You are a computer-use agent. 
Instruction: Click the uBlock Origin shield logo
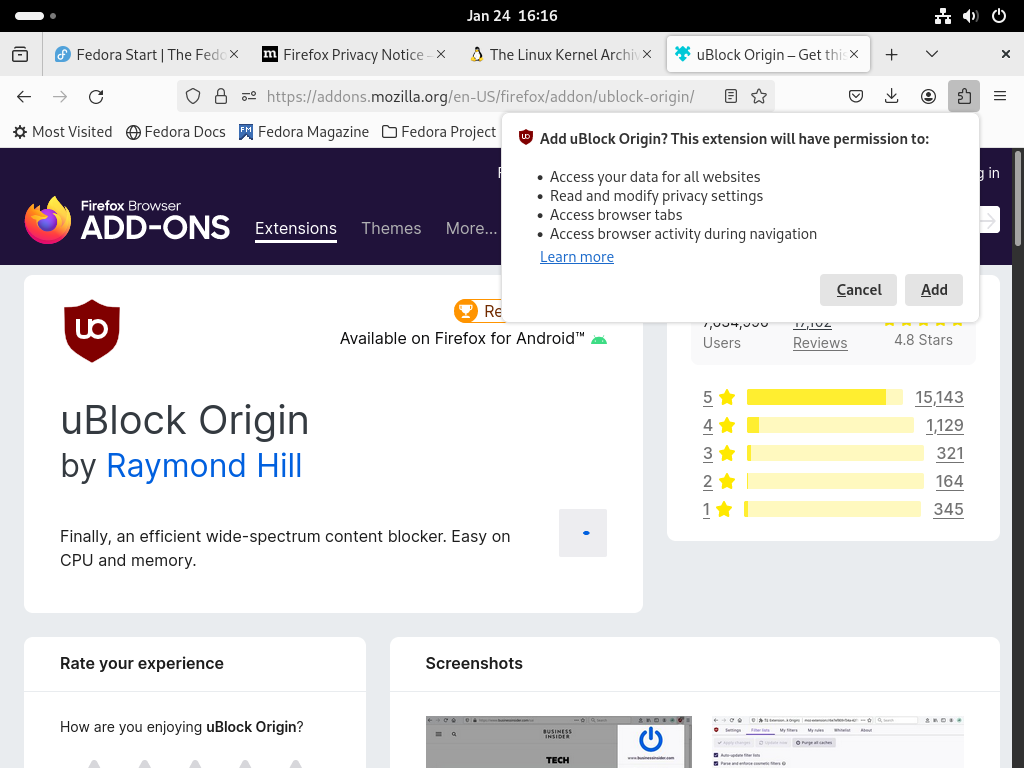click(x=92, y=330)
